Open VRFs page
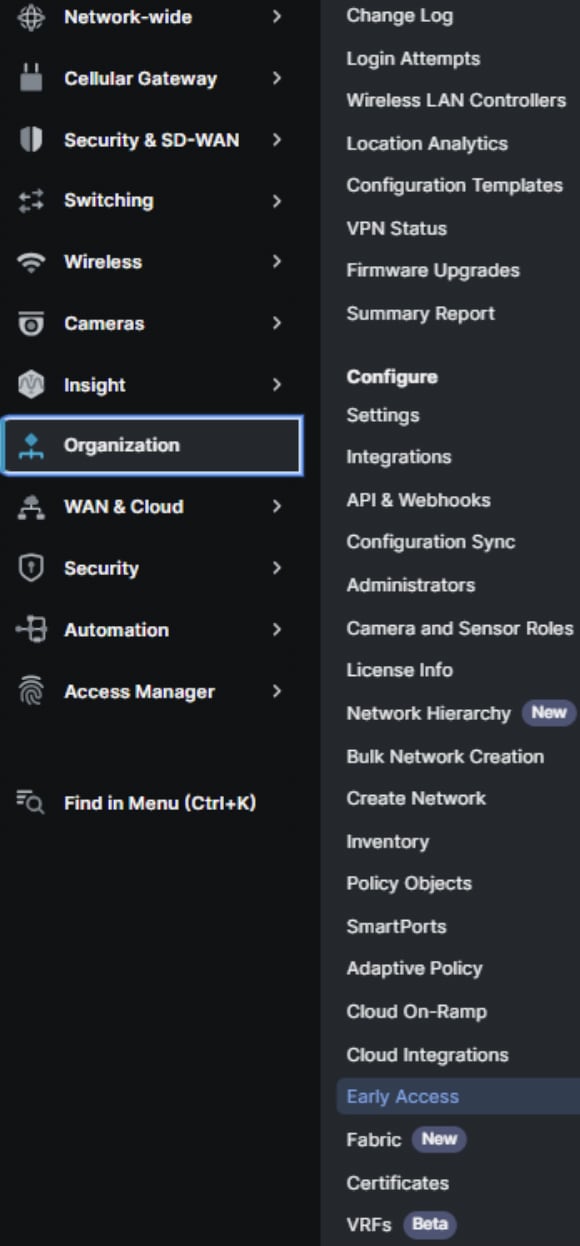The height and width of the screenshot is (1246, 580). (x=368, y=1224)
